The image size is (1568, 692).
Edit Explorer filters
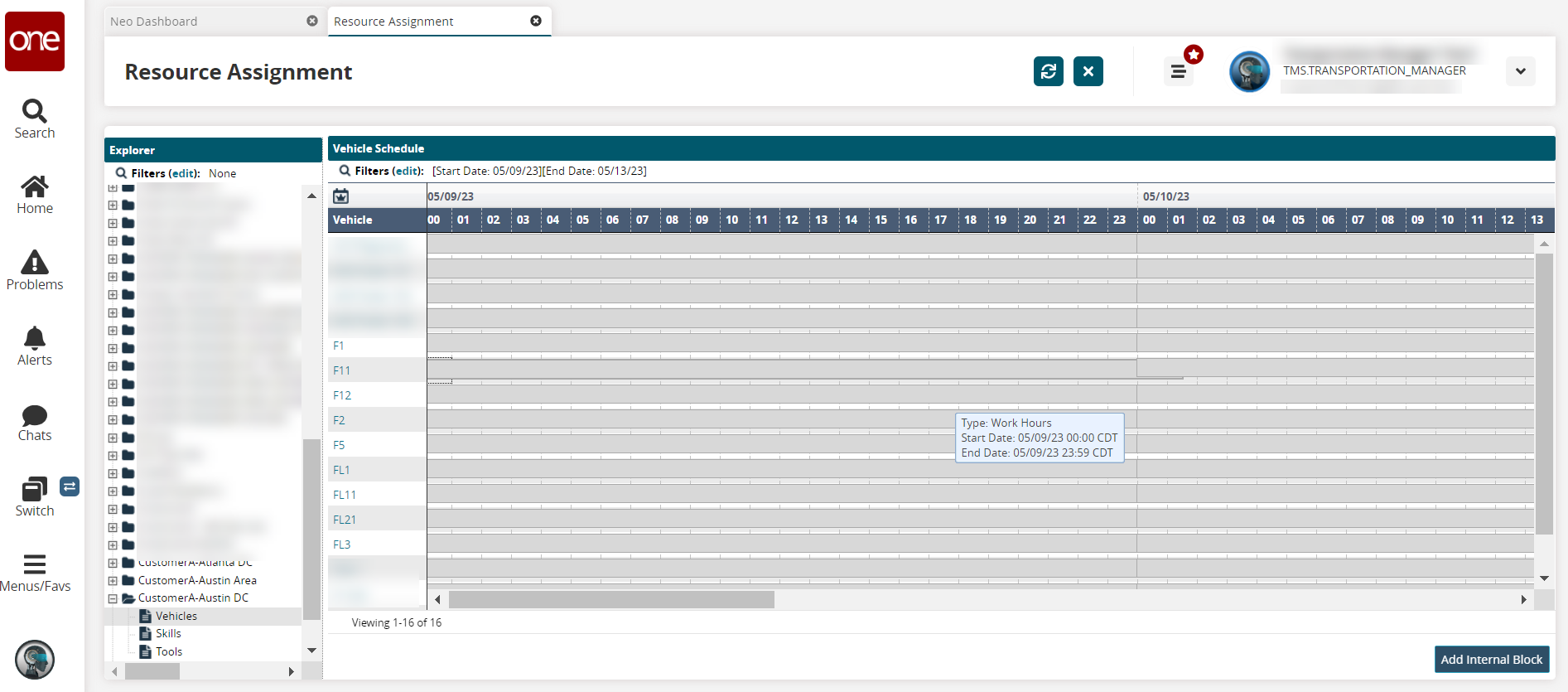(x=185, y=173)
